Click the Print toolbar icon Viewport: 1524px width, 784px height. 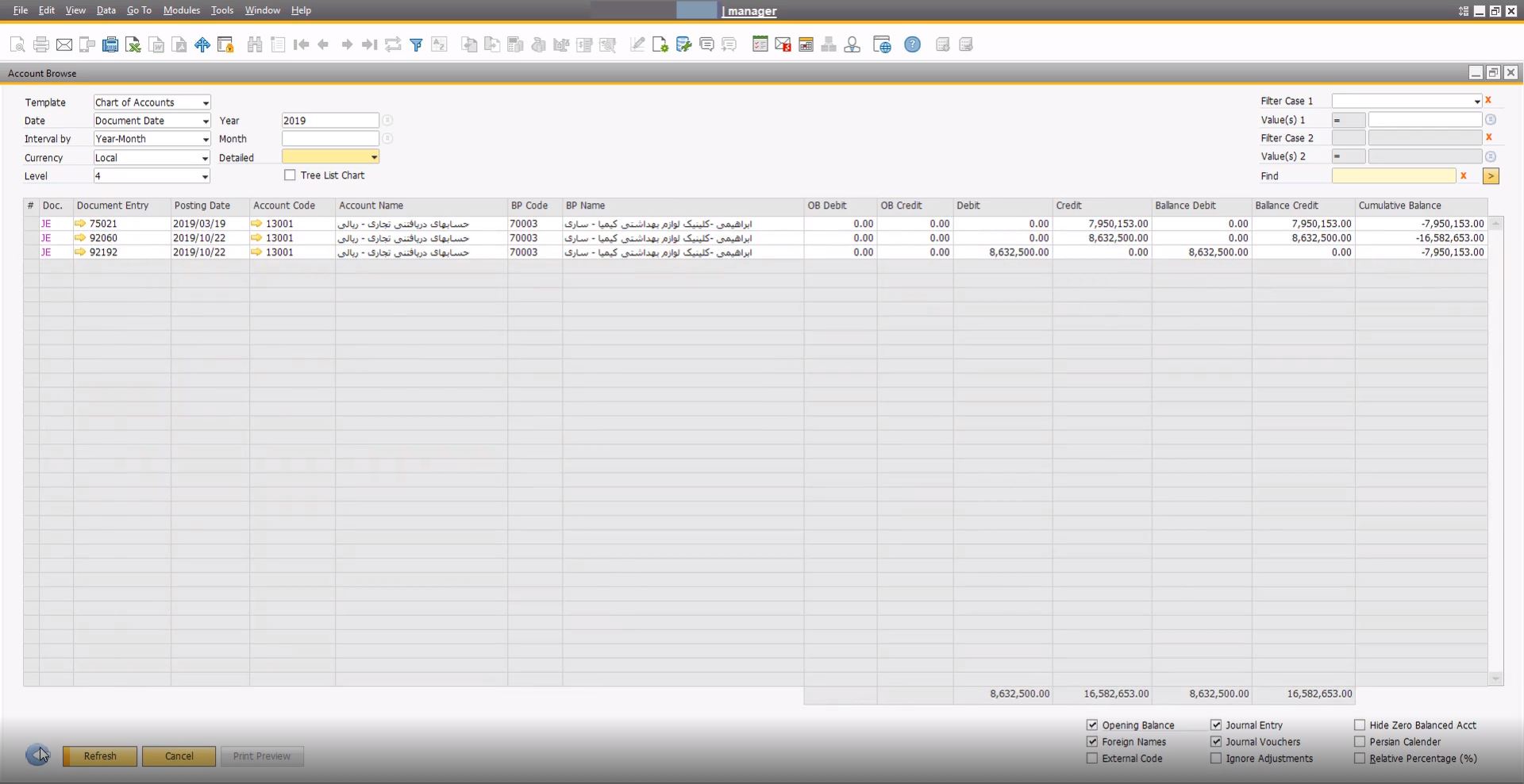click(x=41, y=44)
